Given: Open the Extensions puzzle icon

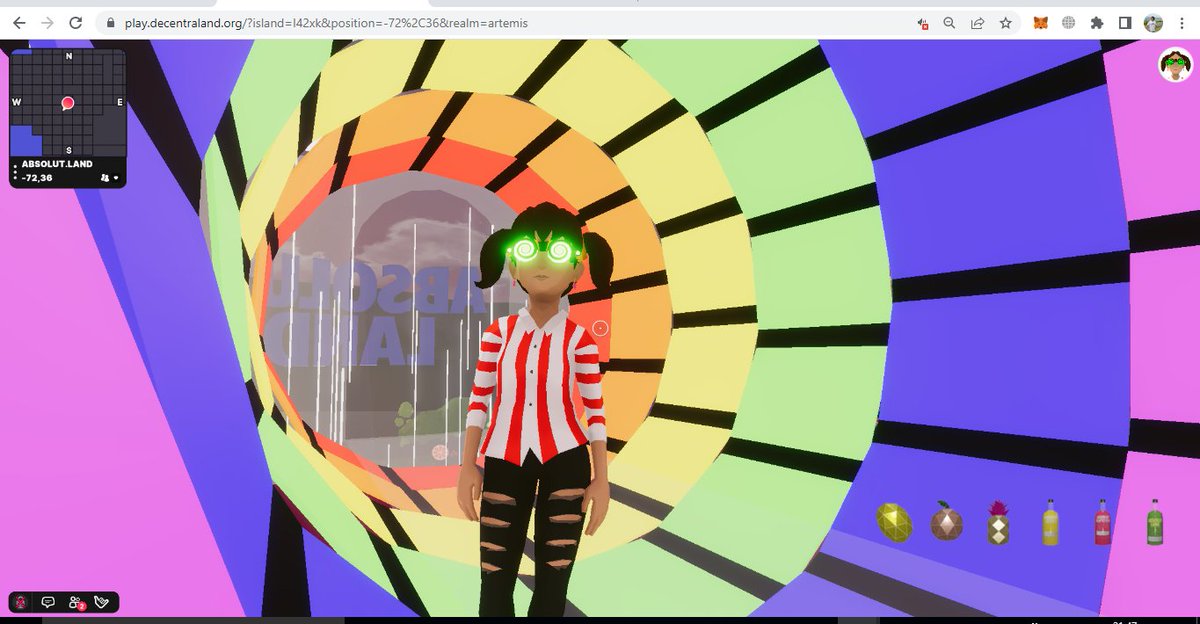Looking at the screenshot, I should pyautogui.click(x=1097, y=22).
